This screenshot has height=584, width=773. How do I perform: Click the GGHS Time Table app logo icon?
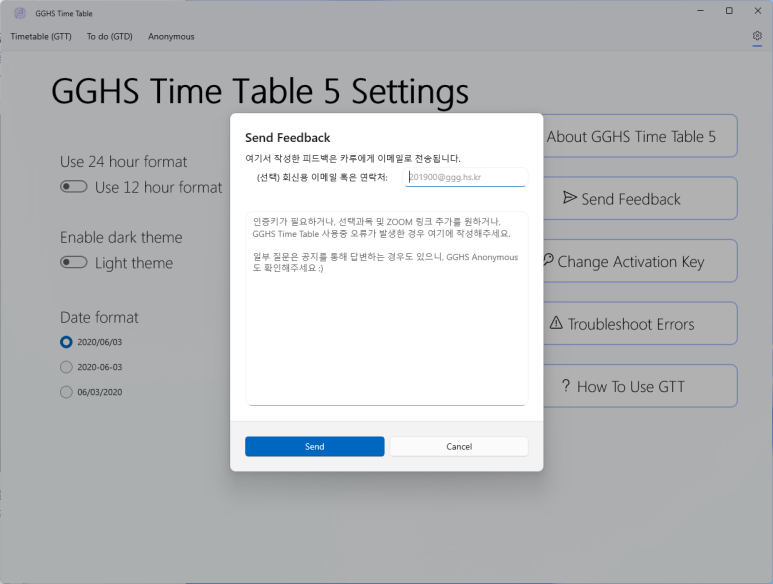[x=20, y=13]
